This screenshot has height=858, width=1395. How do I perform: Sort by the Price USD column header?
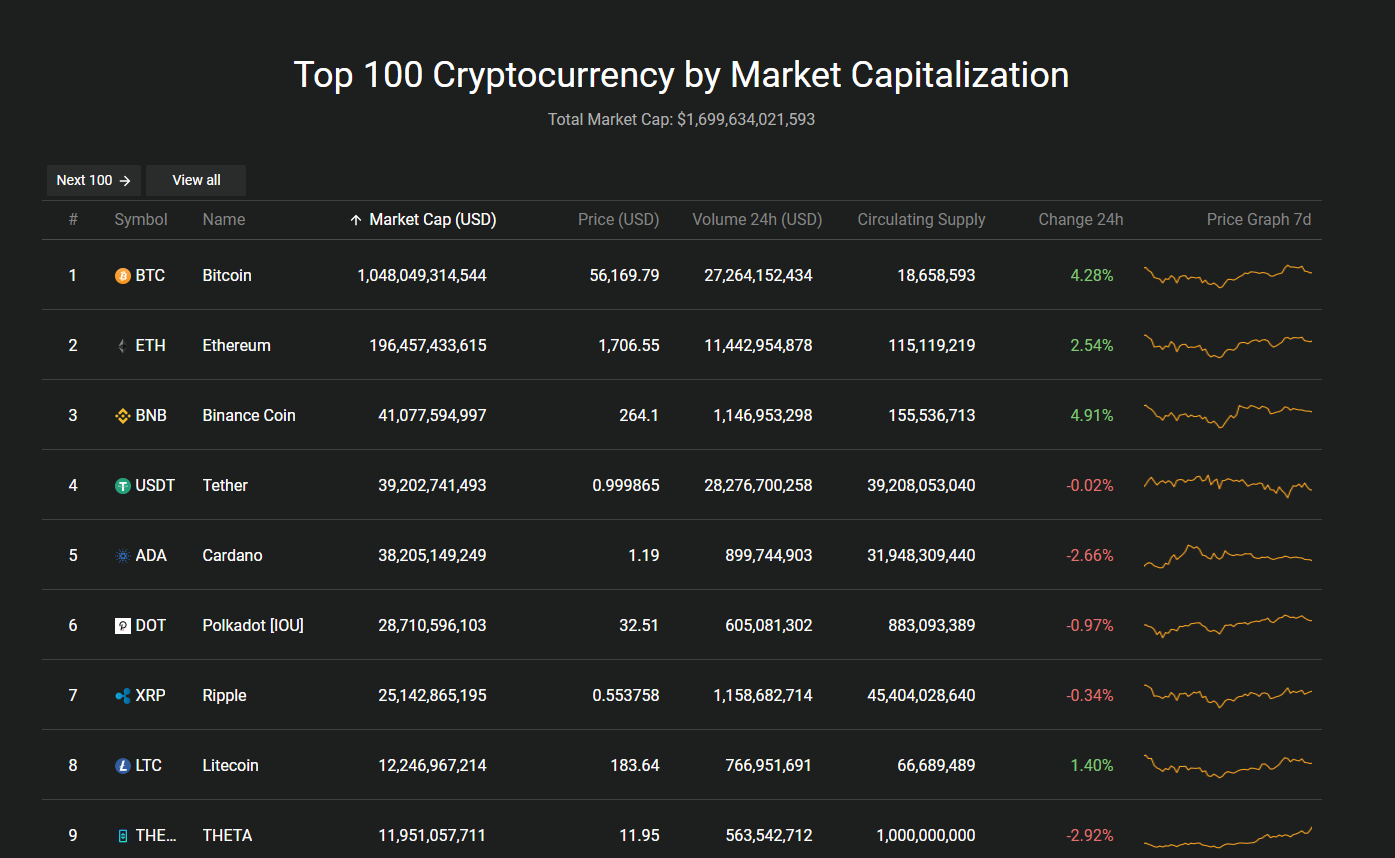(x=618, y=219)
